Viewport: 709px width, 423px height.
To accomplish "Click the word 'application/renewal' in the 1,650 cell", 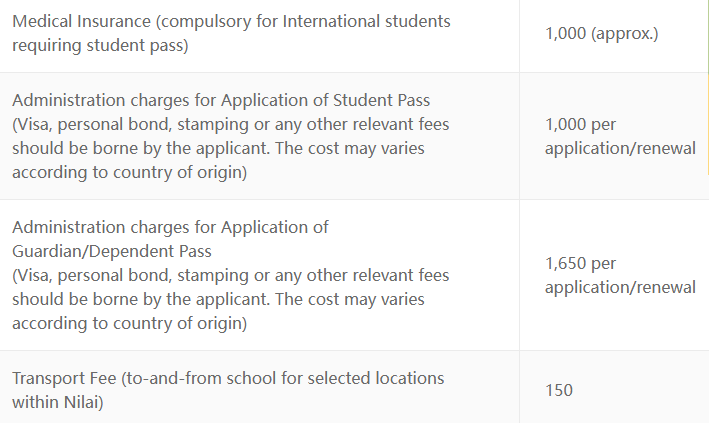I will pyautogui.click(x=620, y=287).
